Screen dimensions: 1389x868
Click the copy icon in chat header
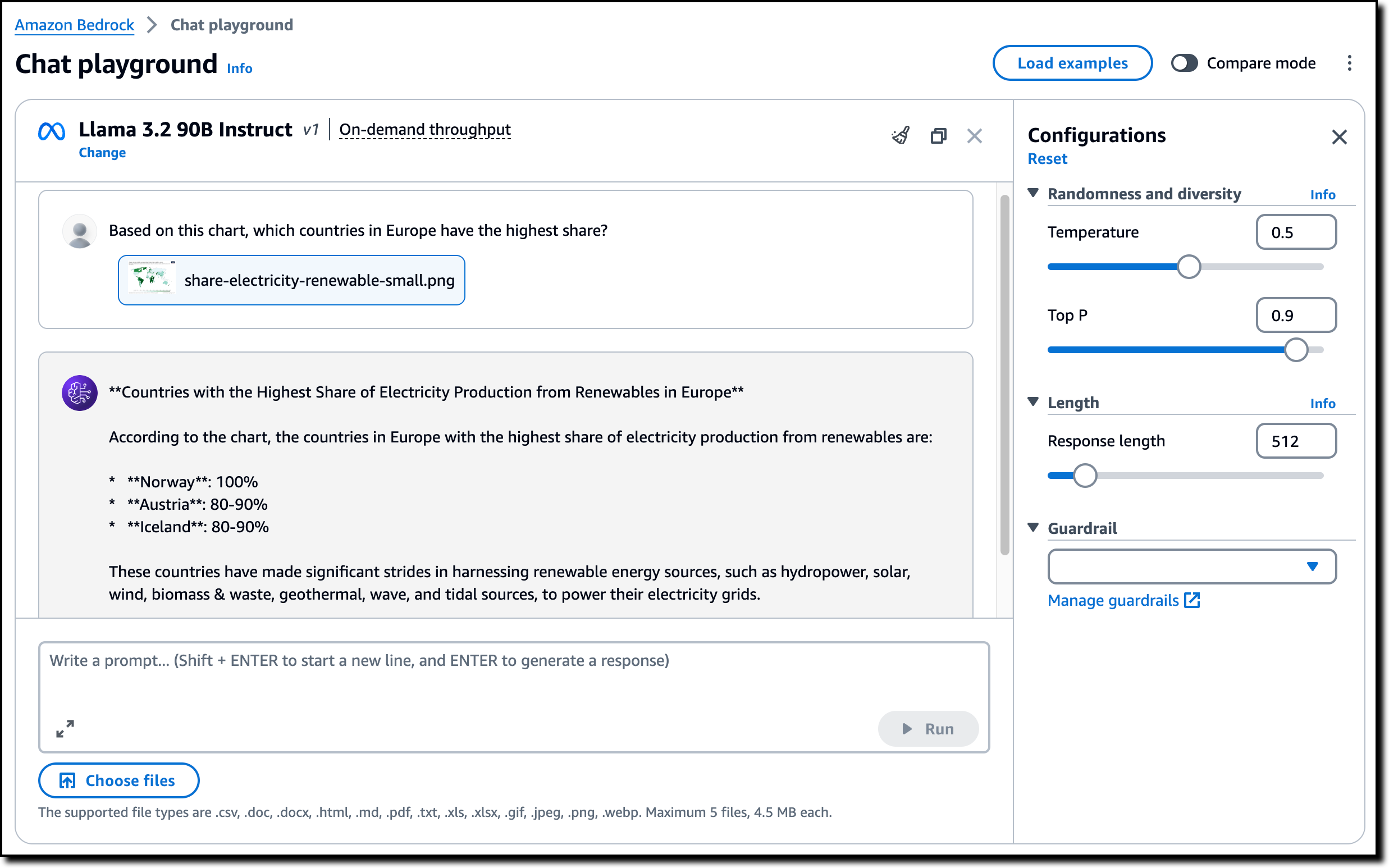[937, 135]
